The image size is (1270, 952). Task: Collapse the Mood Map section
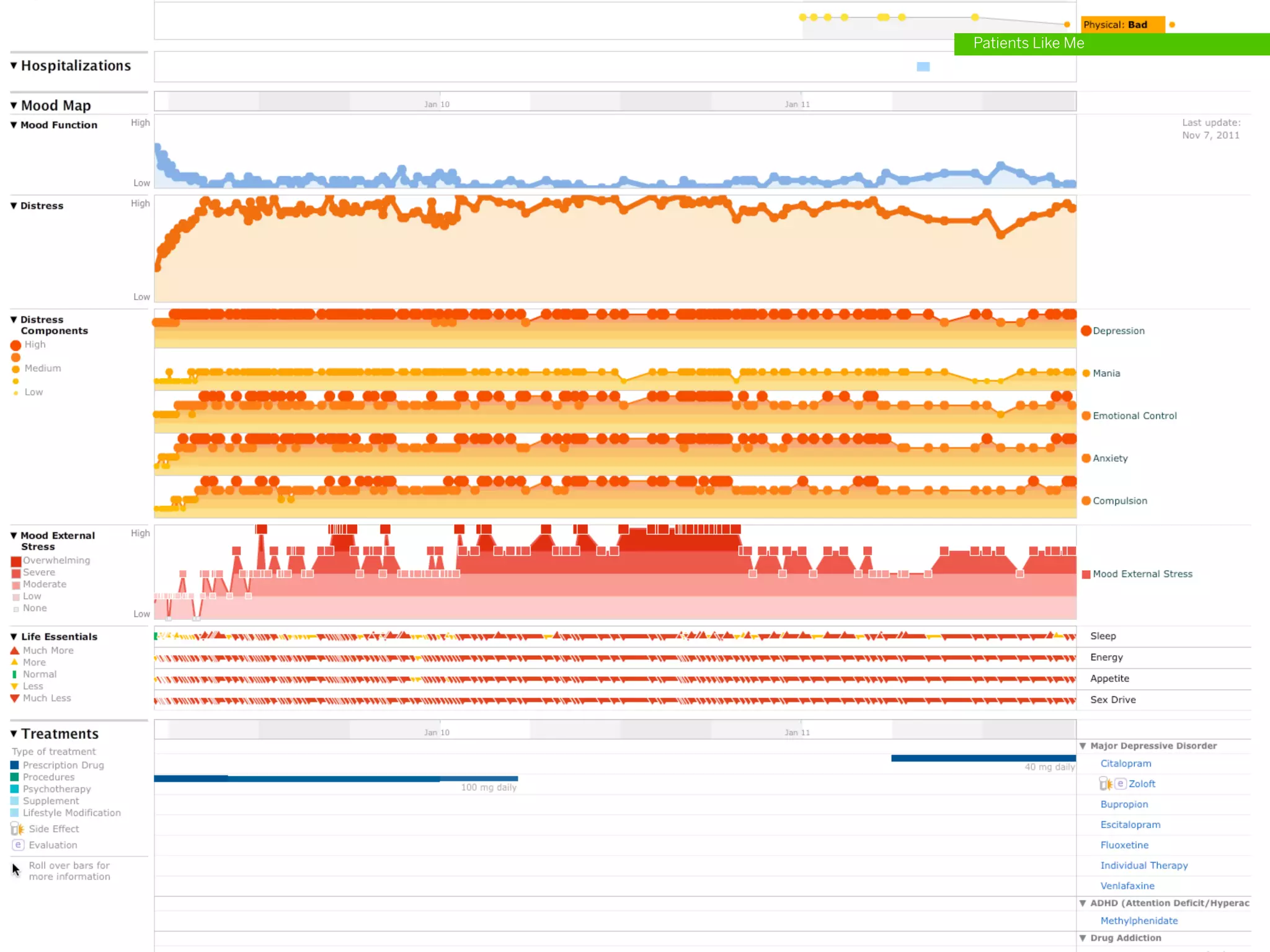pos(14,105)
